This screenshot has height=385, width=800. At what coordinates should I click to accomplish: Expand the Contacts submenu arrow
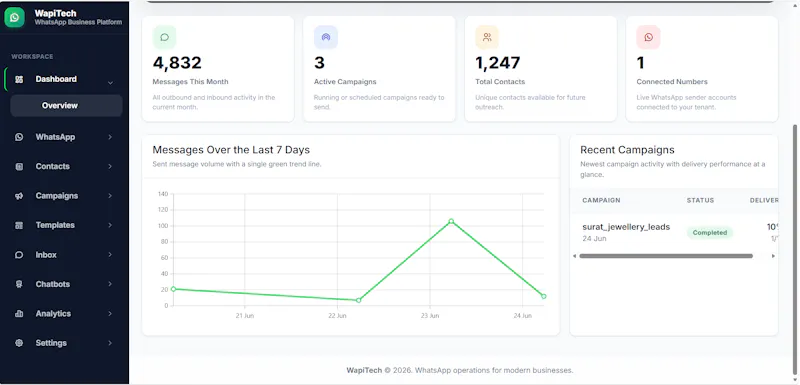(110, 166)
